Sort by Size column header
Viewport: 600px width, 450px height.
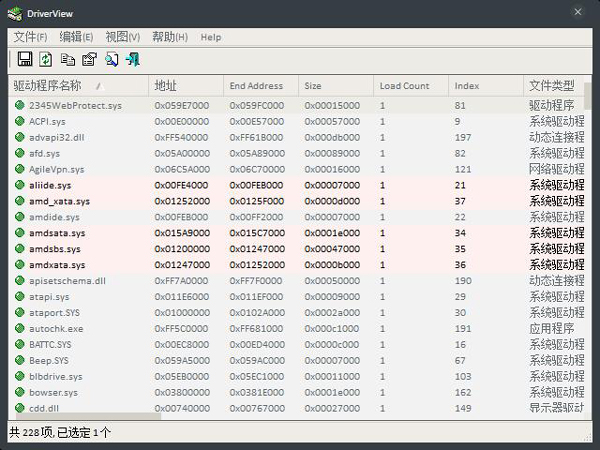point(336,86)
